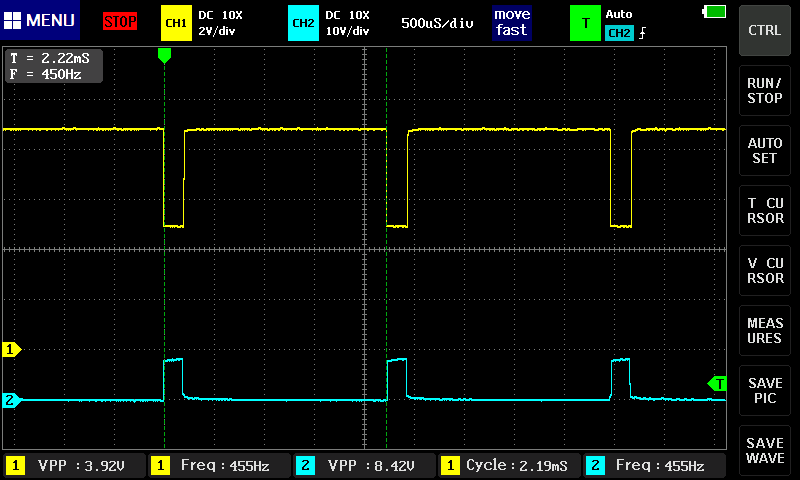This screenshot has height=480, width=800.
Task: Select the yellow channel 1 ground marker
Action: point(11,349)
